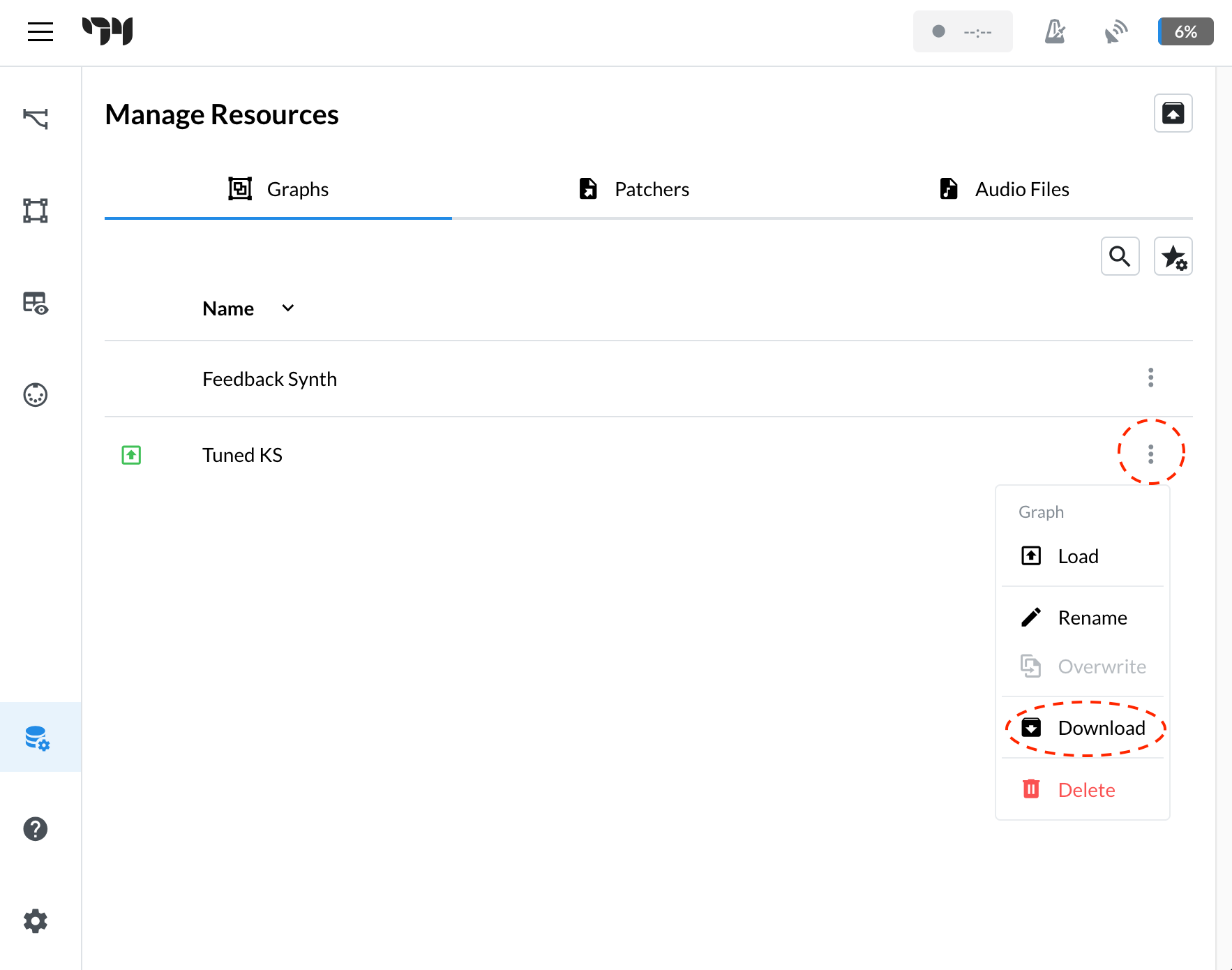
Task: Choose Overwrite in the Graph menu
Action: [1083, 666]
